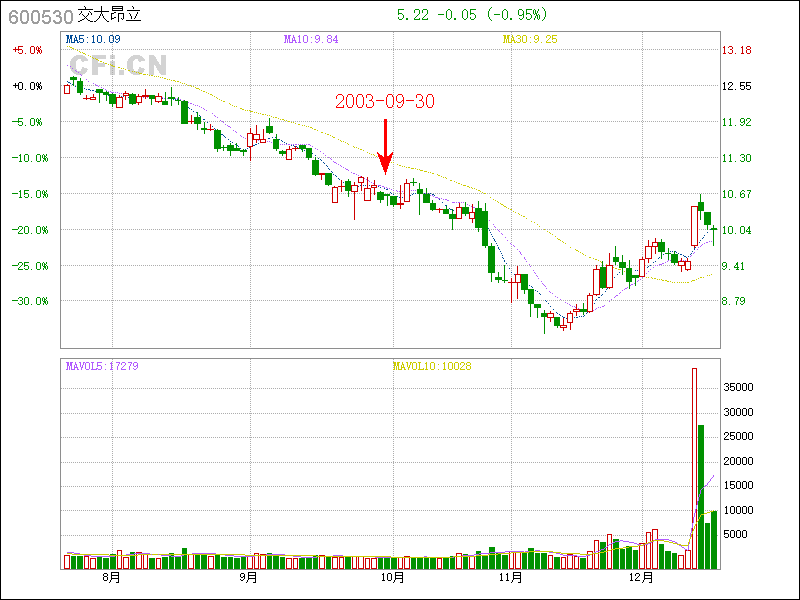Click the +5.0% percentage axis label
The width and height of the screenshot is (800, 600).
click(x=27, y=50)
